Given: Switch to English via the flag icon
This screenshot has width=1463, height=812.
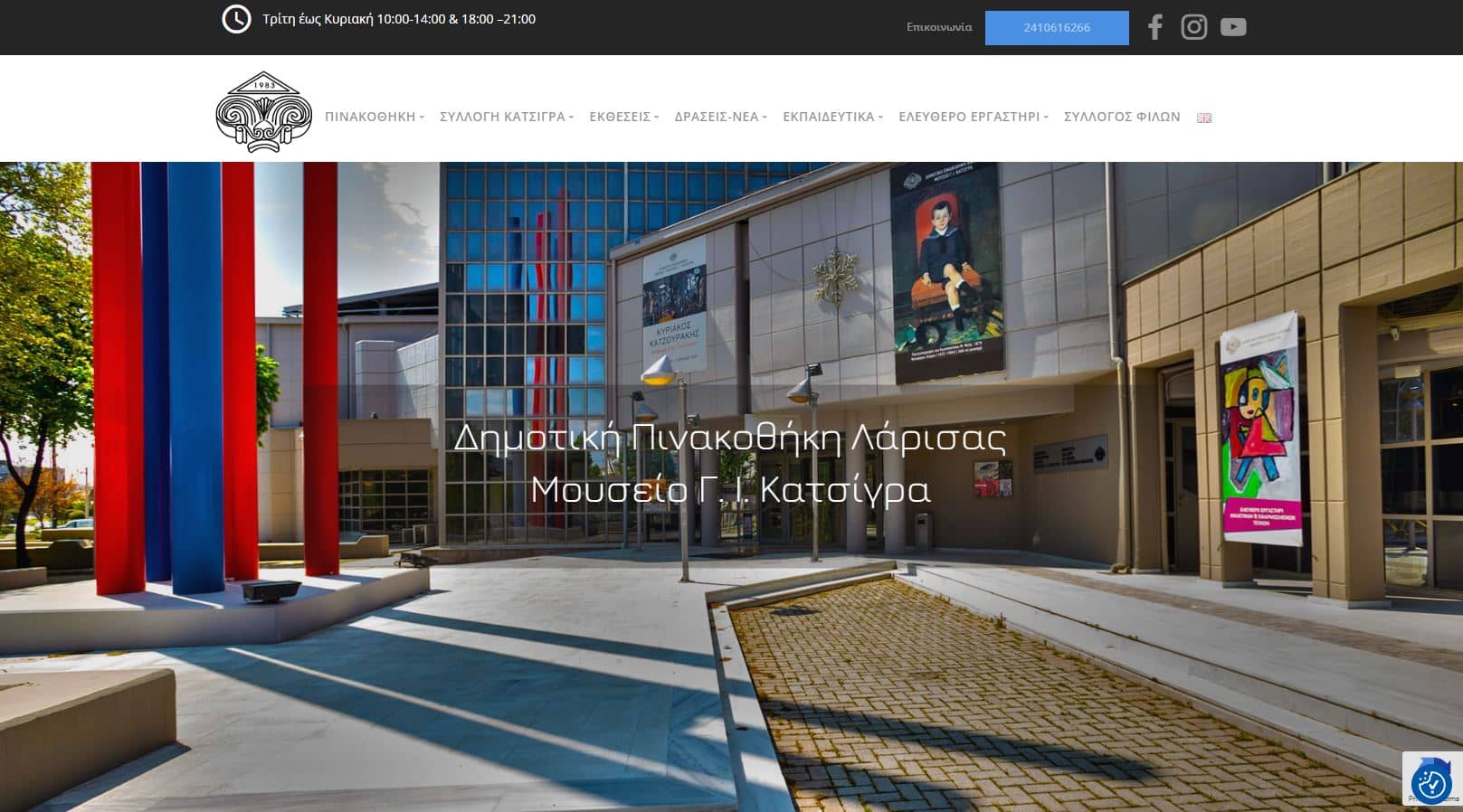Looking at the screenshot, I should coord(1204,118).
